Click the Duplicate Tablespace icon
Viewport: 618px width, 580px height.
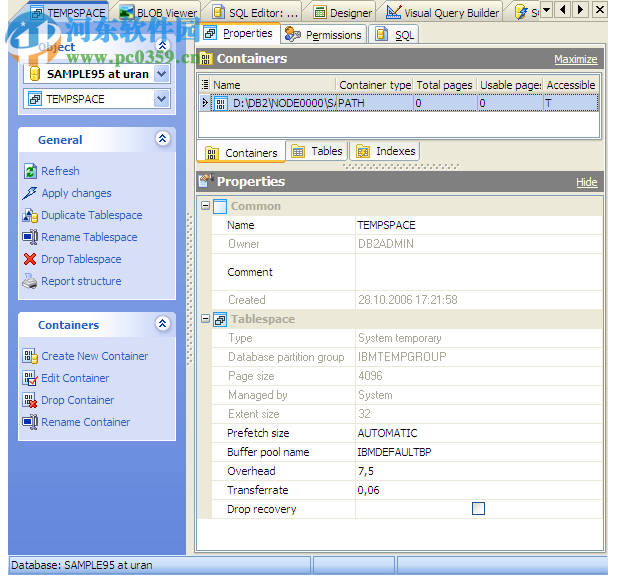click(30, 215)
